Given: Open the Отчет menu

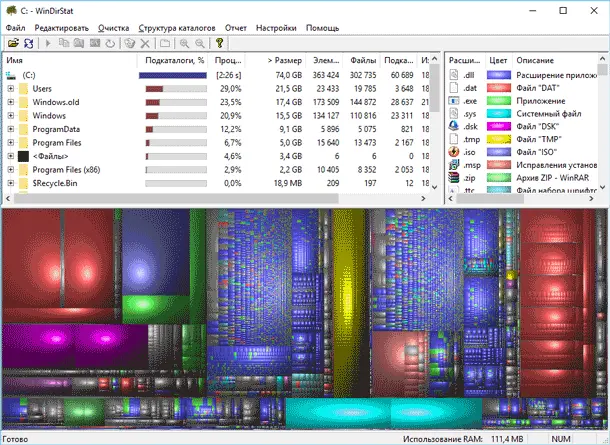Looking at the screenshot, I should point(236,28).
